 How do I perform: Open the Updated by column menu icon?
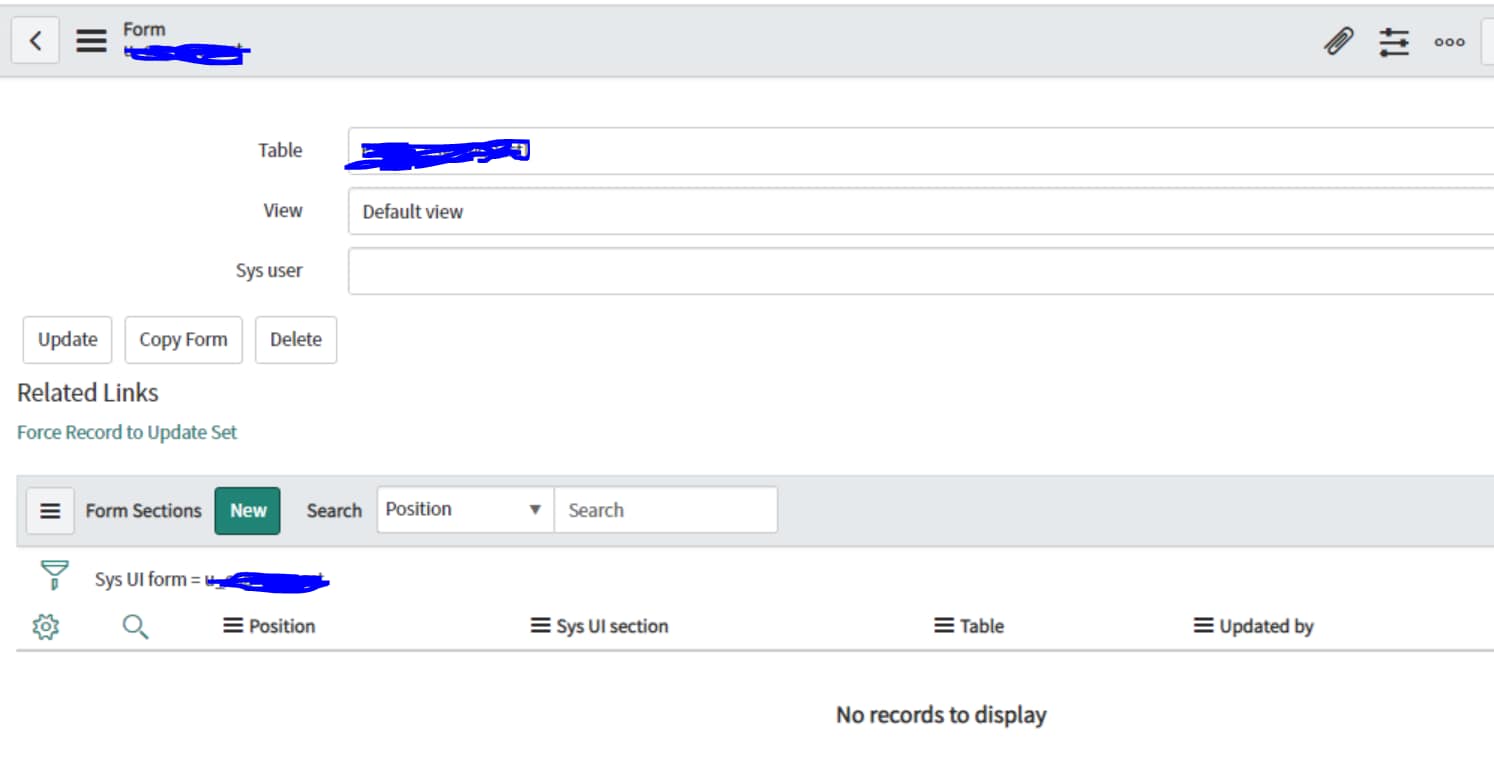tap(1203, 626)
